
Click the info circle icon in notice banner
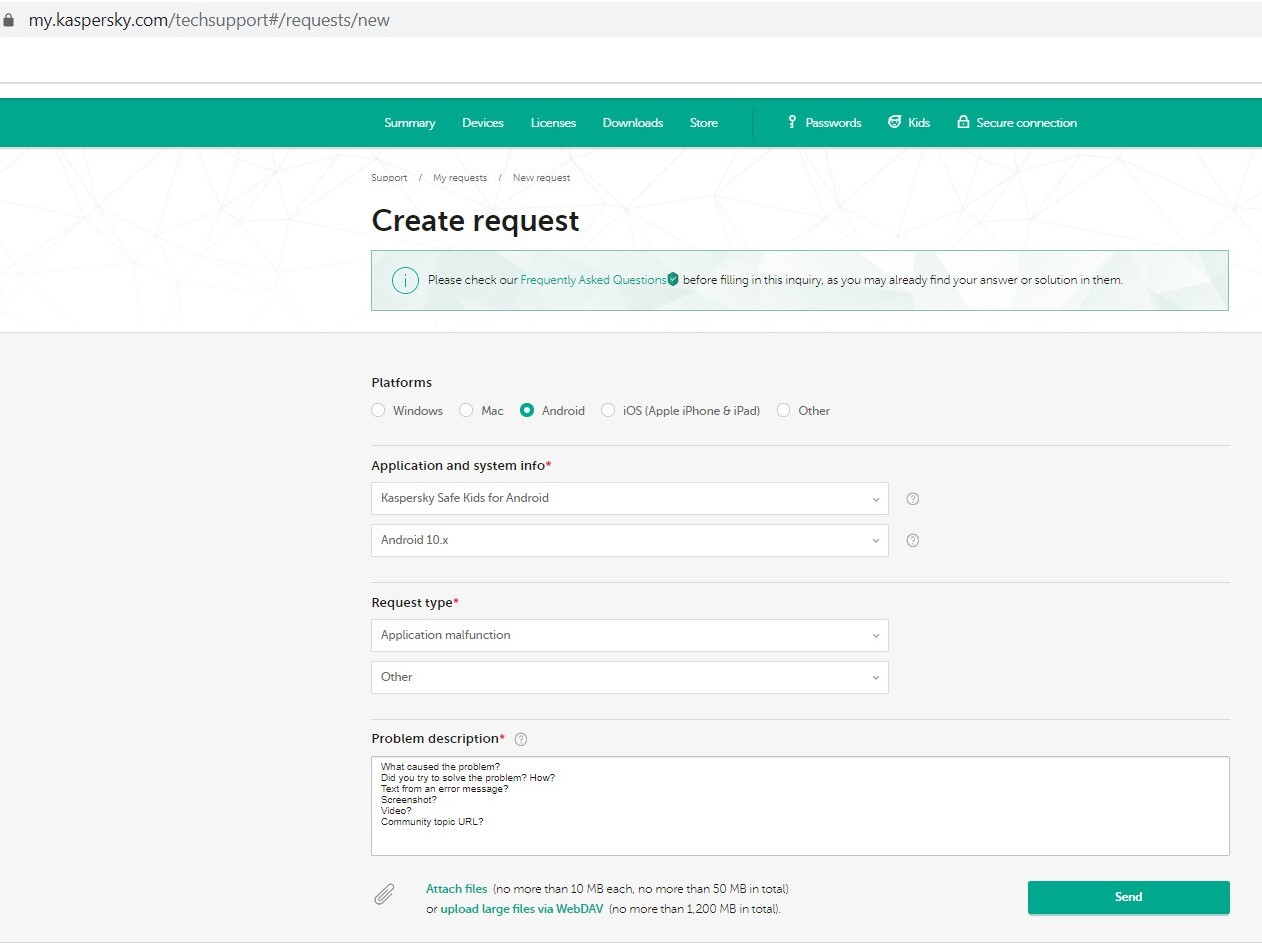point(404,280)
